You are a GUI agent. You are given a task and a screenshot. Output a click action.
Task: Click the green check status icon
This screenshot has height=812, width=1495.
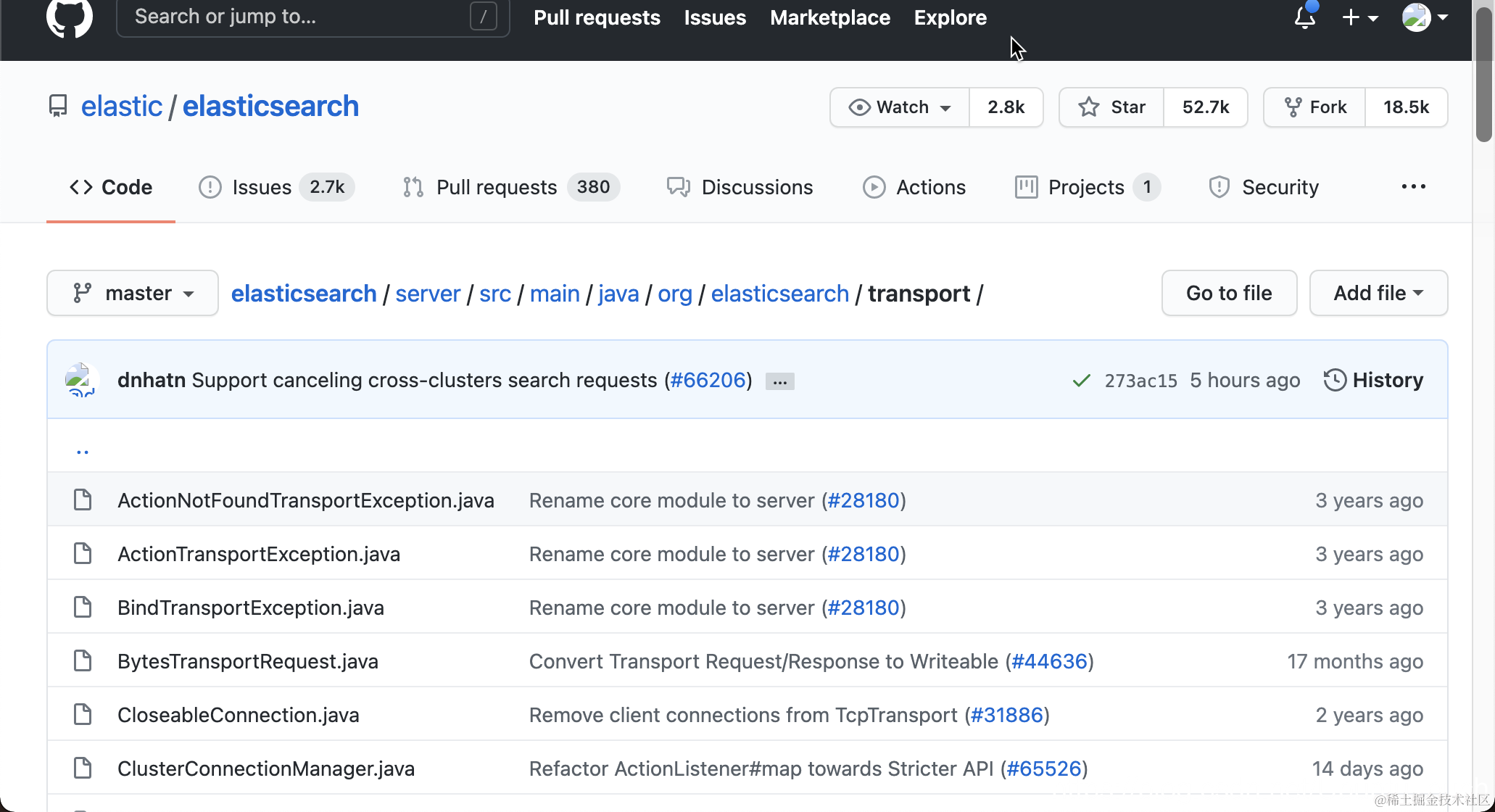pyautogui.click(x=1082, y=381)
